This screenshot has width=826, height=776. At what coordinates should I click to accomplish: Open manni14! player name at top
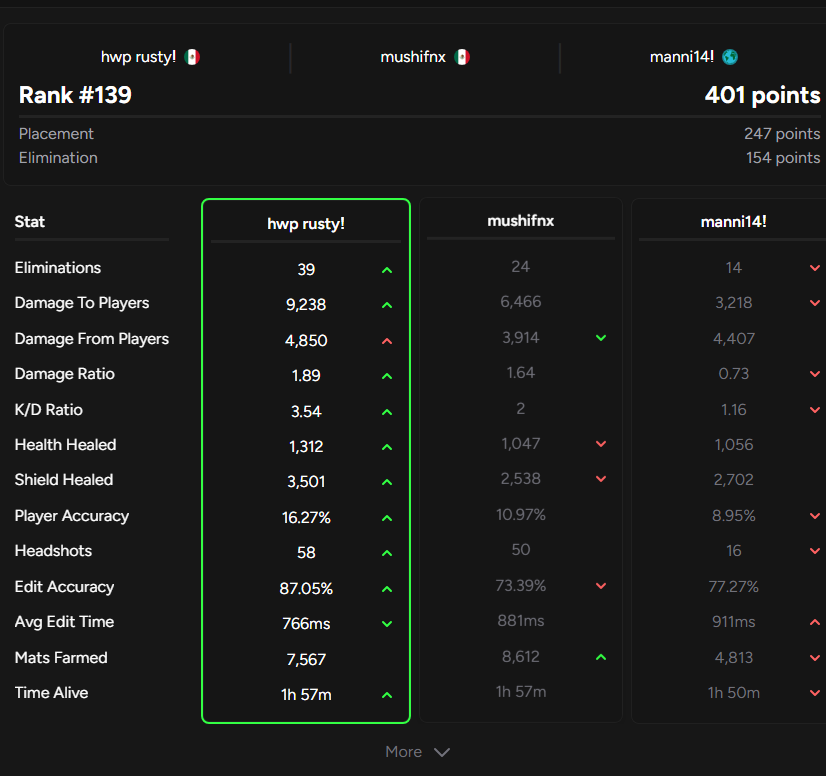[682, 56]
